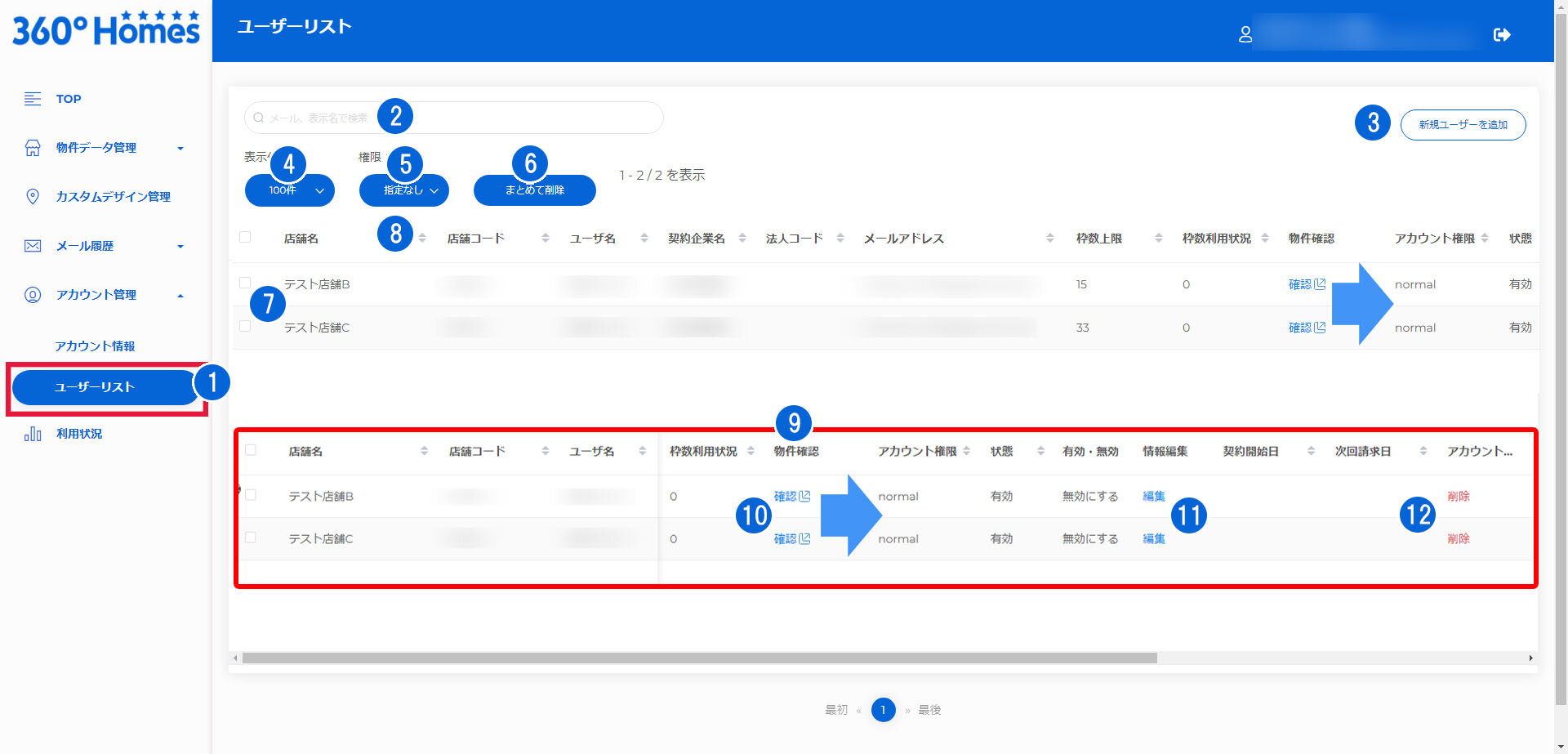Click the TOP menu list icon
Image resolution: width=1568 pixels, height=754 pixels.
click(x=33, y=99)
